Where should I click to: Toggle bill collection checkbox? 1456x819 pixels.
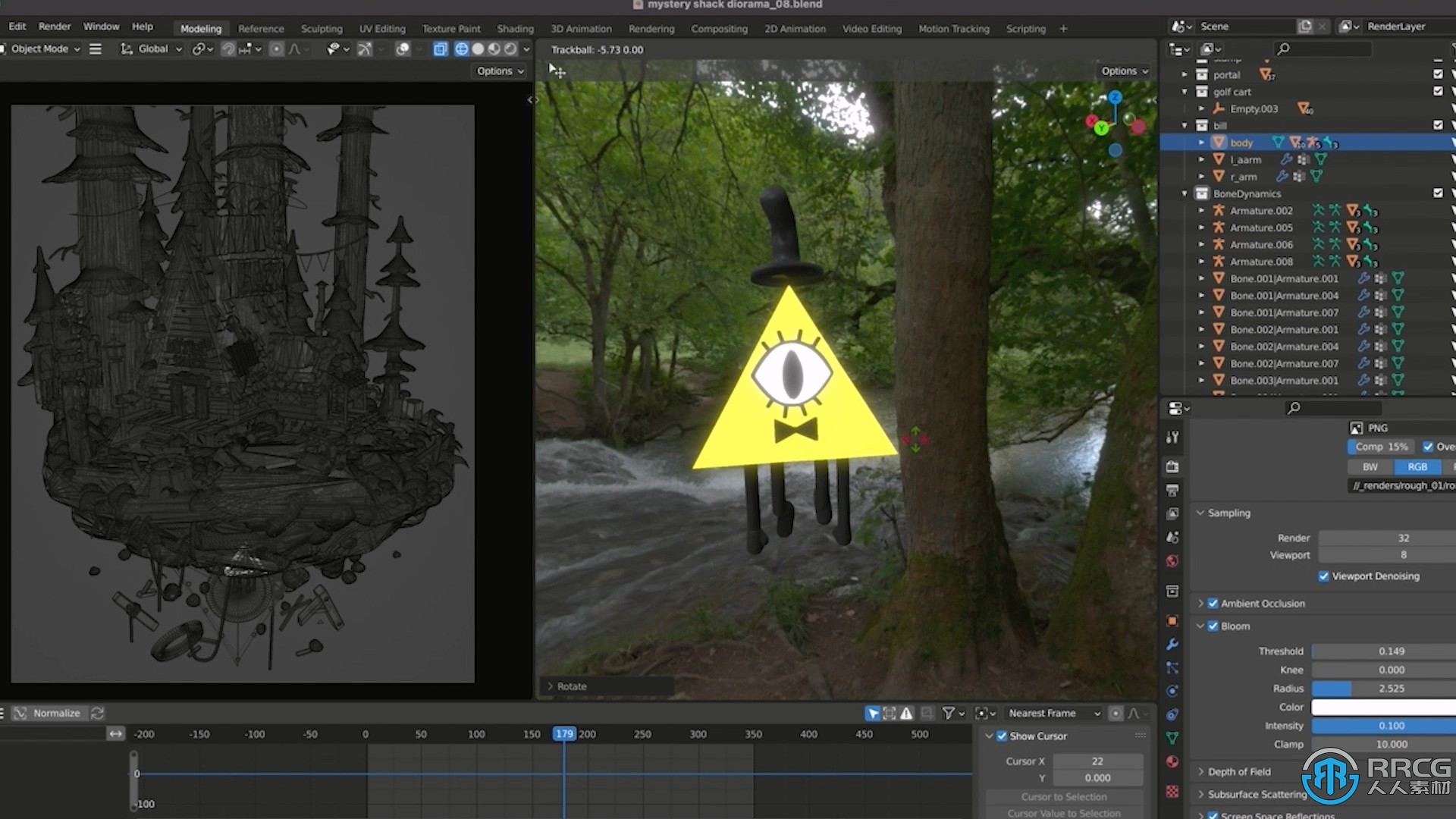1438,125
